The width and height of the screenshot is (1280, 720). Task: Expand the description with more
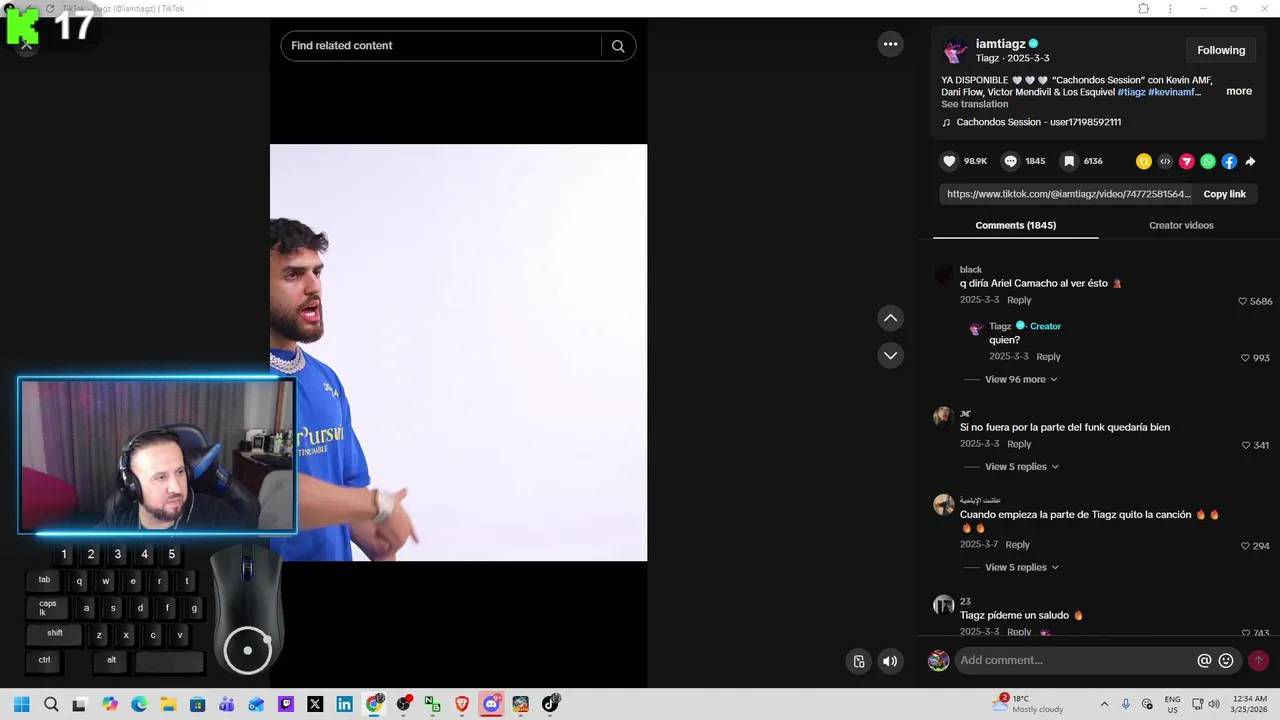[x=1239, y=91]
